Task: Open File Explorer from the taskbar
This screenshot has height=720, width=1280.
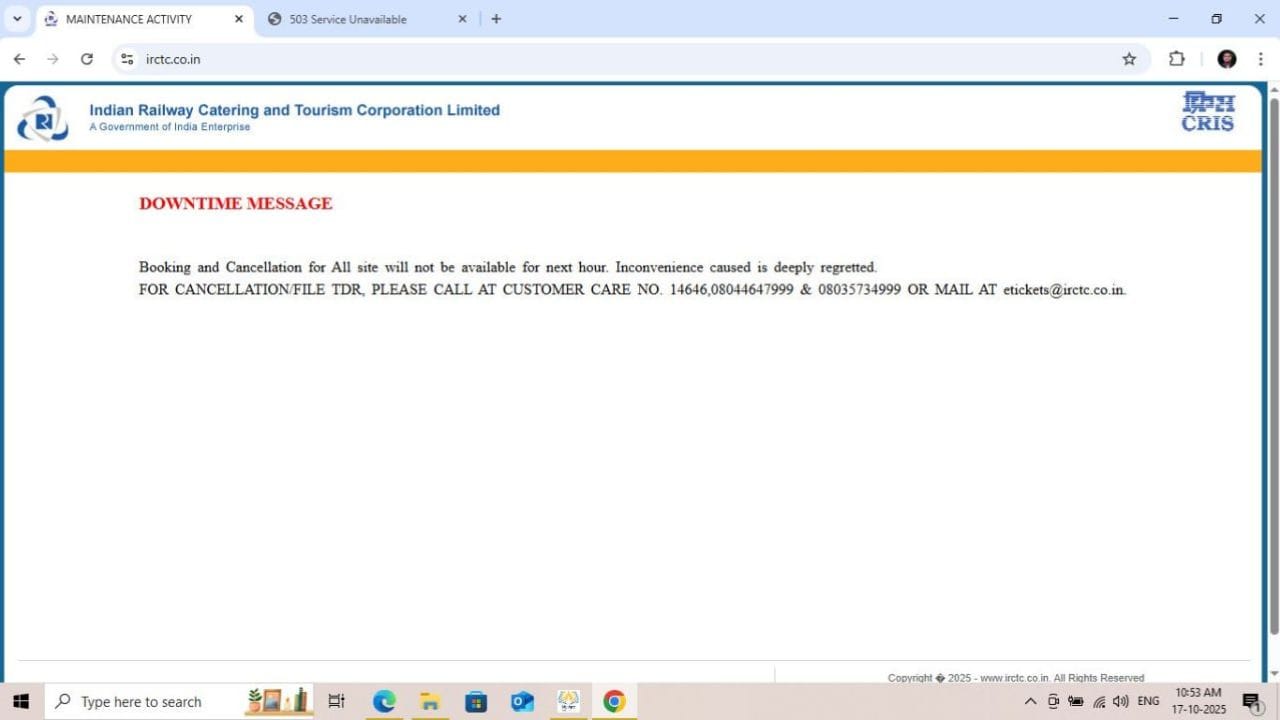Action: (x=430, y=701)
